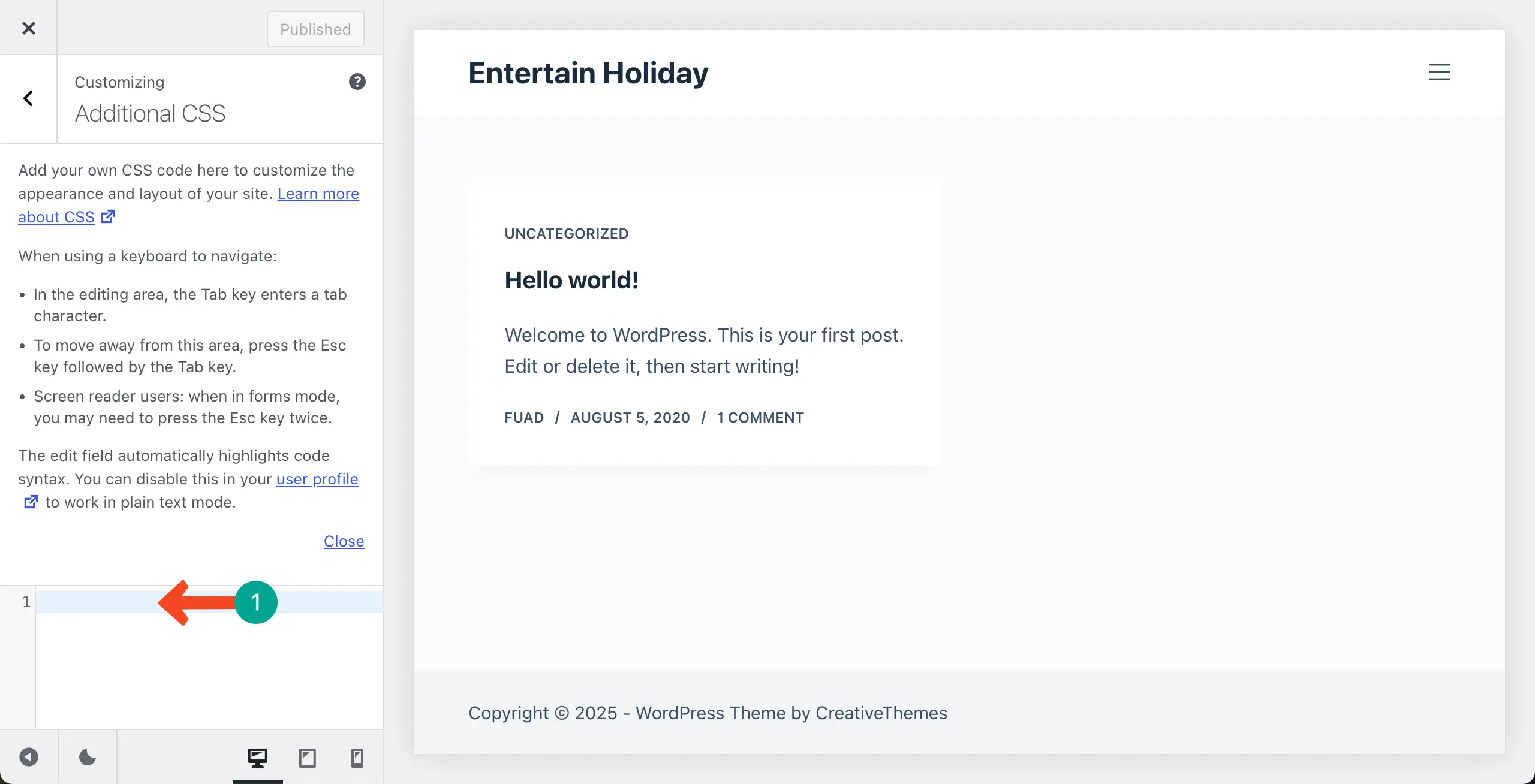The width and height of the screenshot is (1535, 784).
Task: Click the Entertain Holiday site title
Action: pos(588,73)
